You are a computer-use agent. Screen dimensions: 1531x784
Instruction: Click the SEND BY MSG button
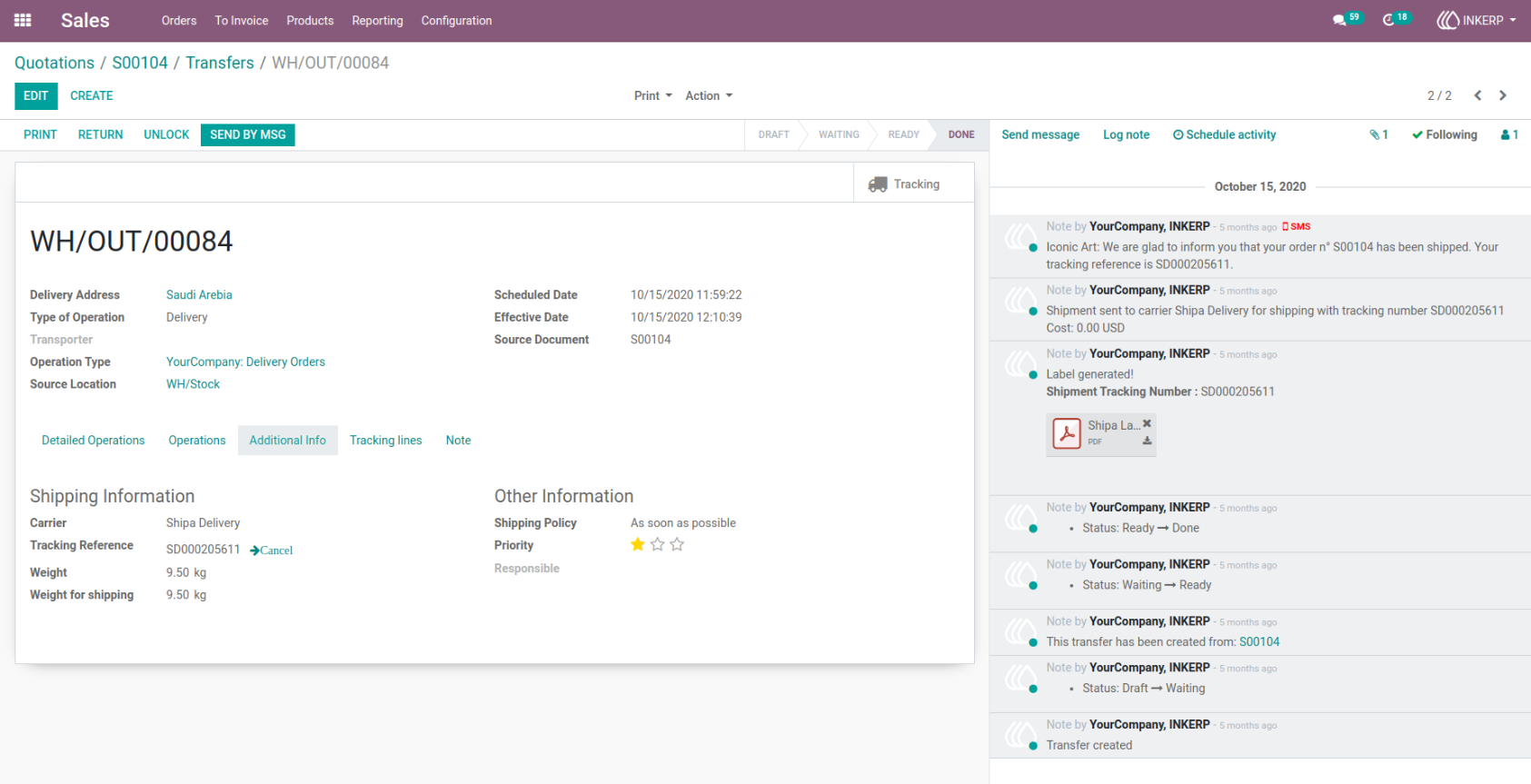pyautogui.click(x=248, y=134)
